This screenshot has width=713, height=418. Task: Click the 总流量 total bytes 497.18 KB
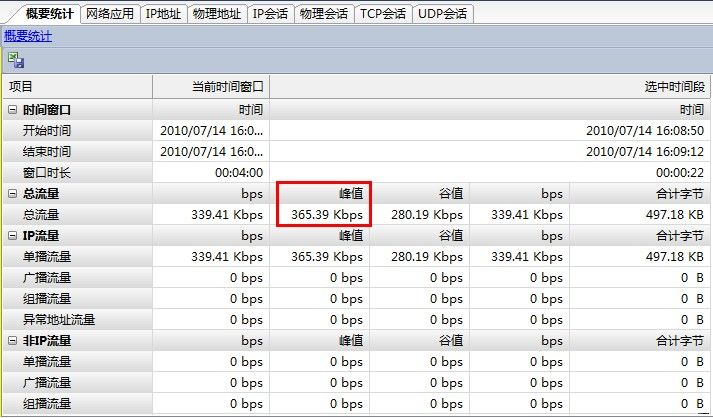(x=675, y=215)
